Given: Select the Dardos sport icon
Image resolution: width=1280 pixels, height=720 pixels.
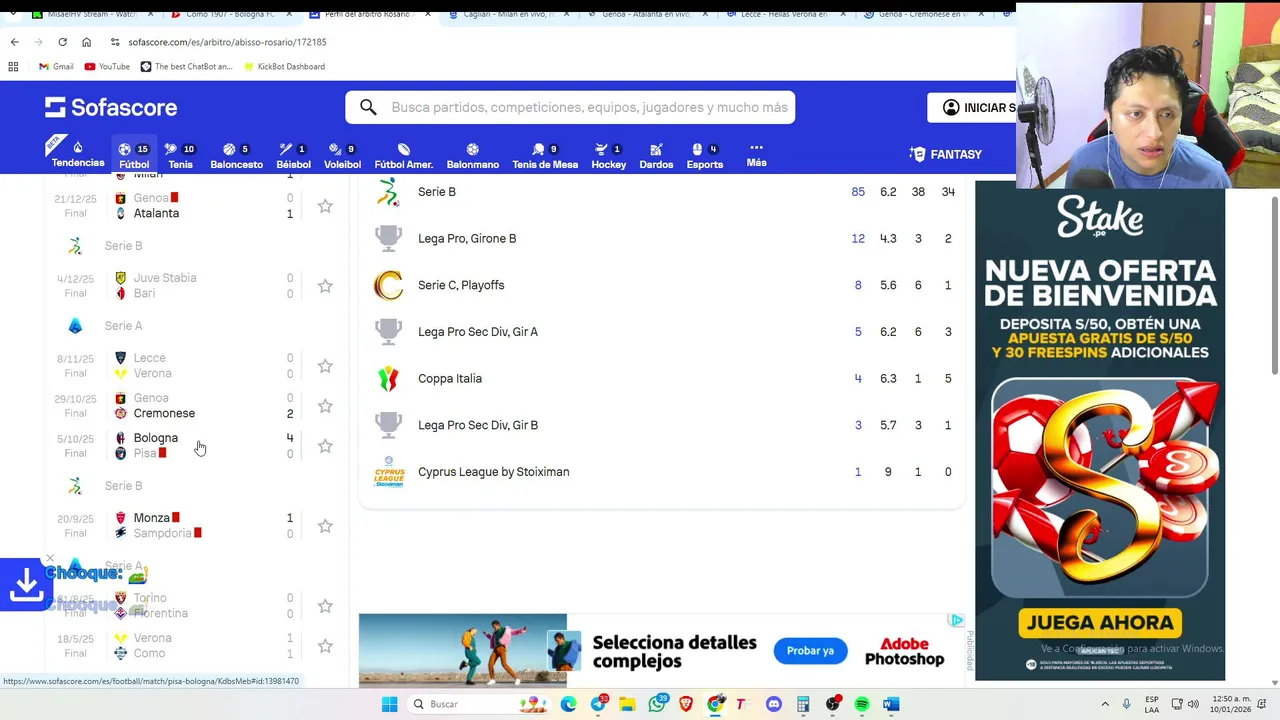Looking at the screenshot, I should point(656,155).
